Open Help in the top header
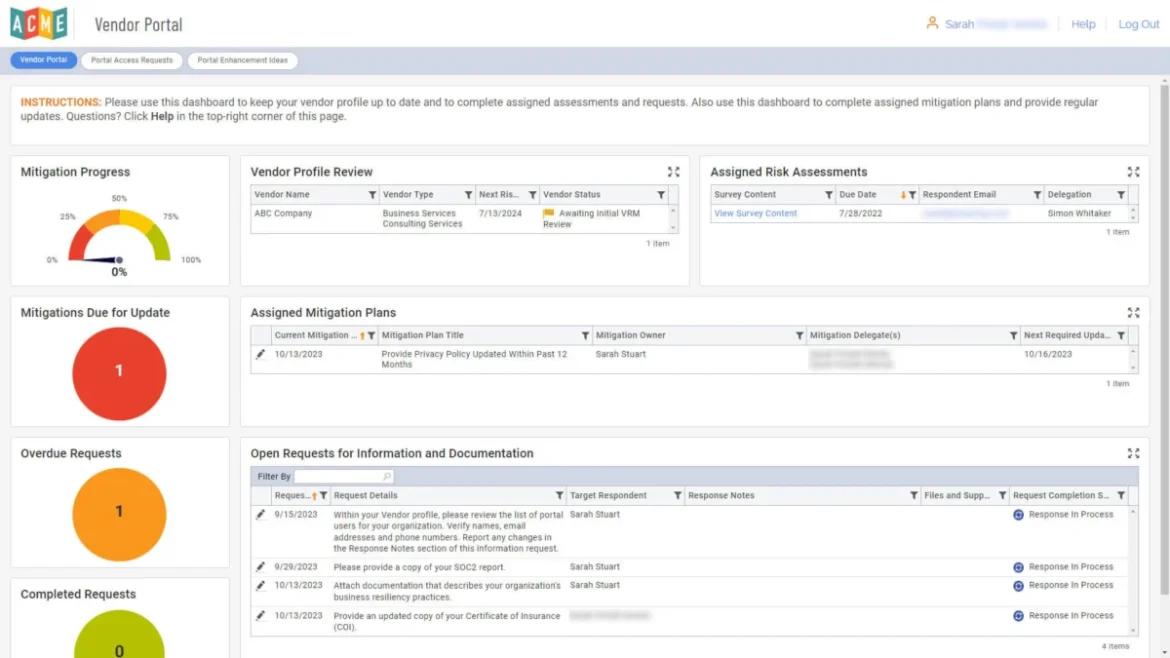Viewport: 1170px width, 658px height. (1083, 24)
